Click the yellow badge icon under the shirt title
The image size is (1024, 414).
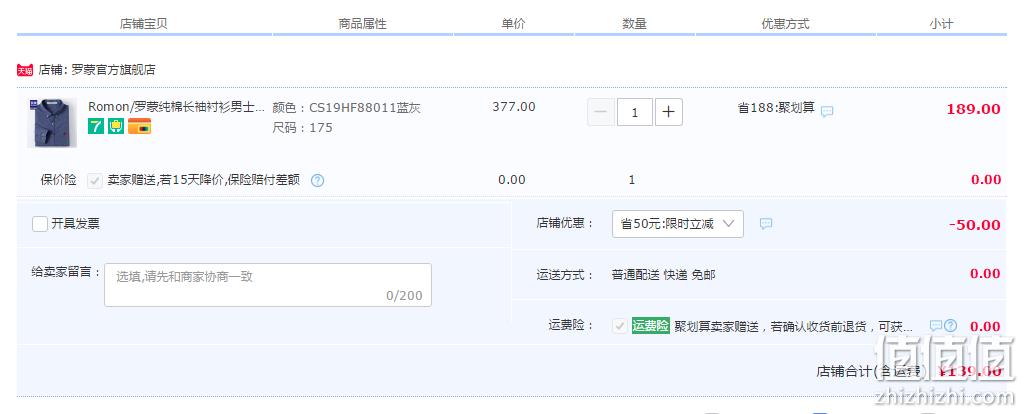[x=116, y=126]
